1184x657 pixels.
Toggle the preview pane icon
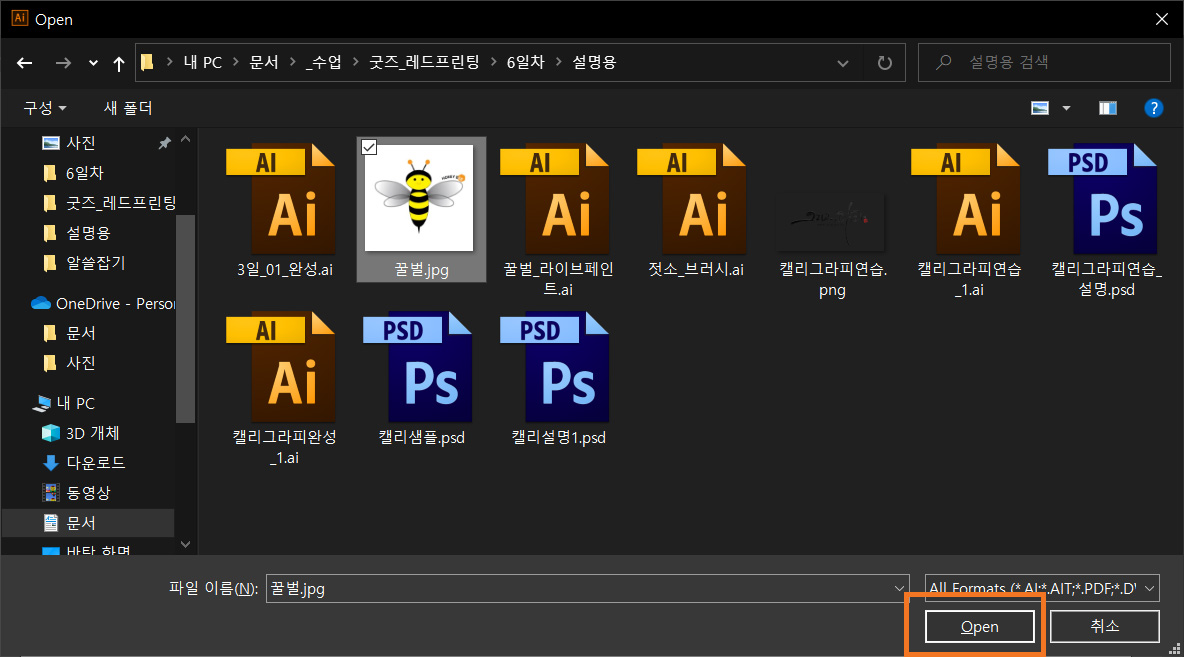click(1108, 108)
